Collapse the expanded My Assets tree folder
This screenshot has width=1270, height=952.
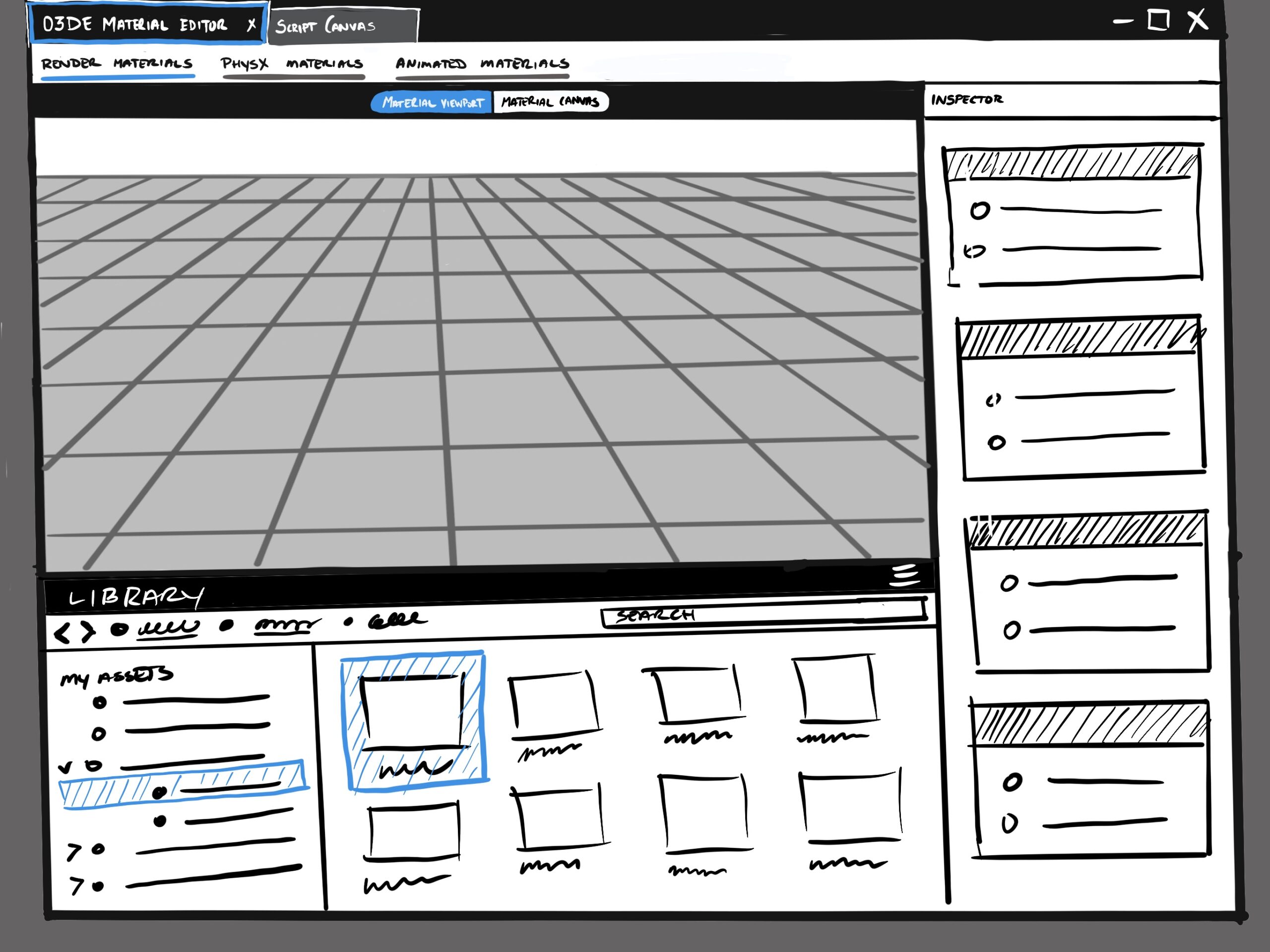[65, 767]
